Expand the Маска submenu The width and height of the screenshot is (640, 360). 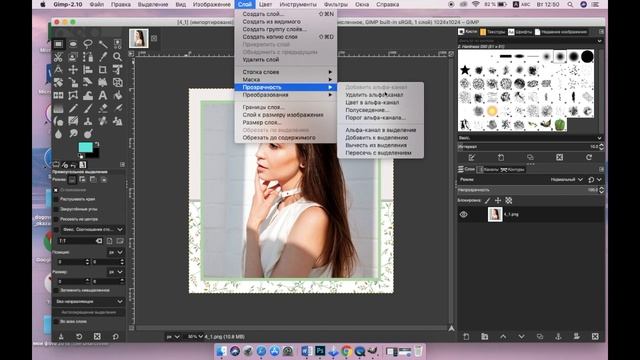point(286,80)
